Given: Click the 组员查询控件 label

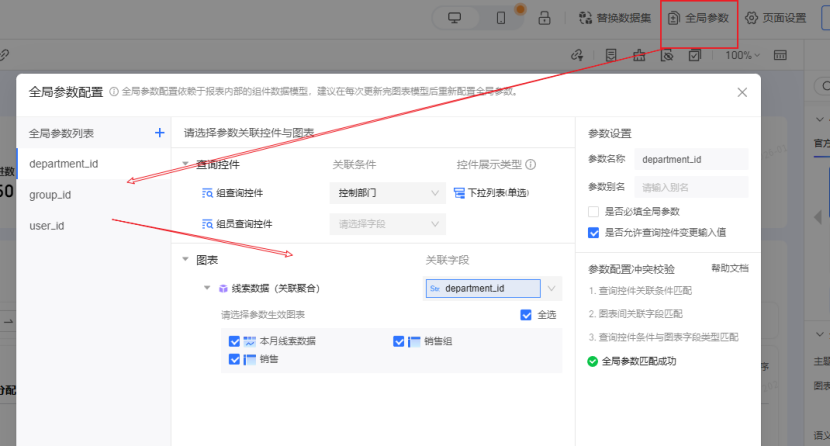Looking at the screenshot, I should pyautogui.click(x=244, y=224).
